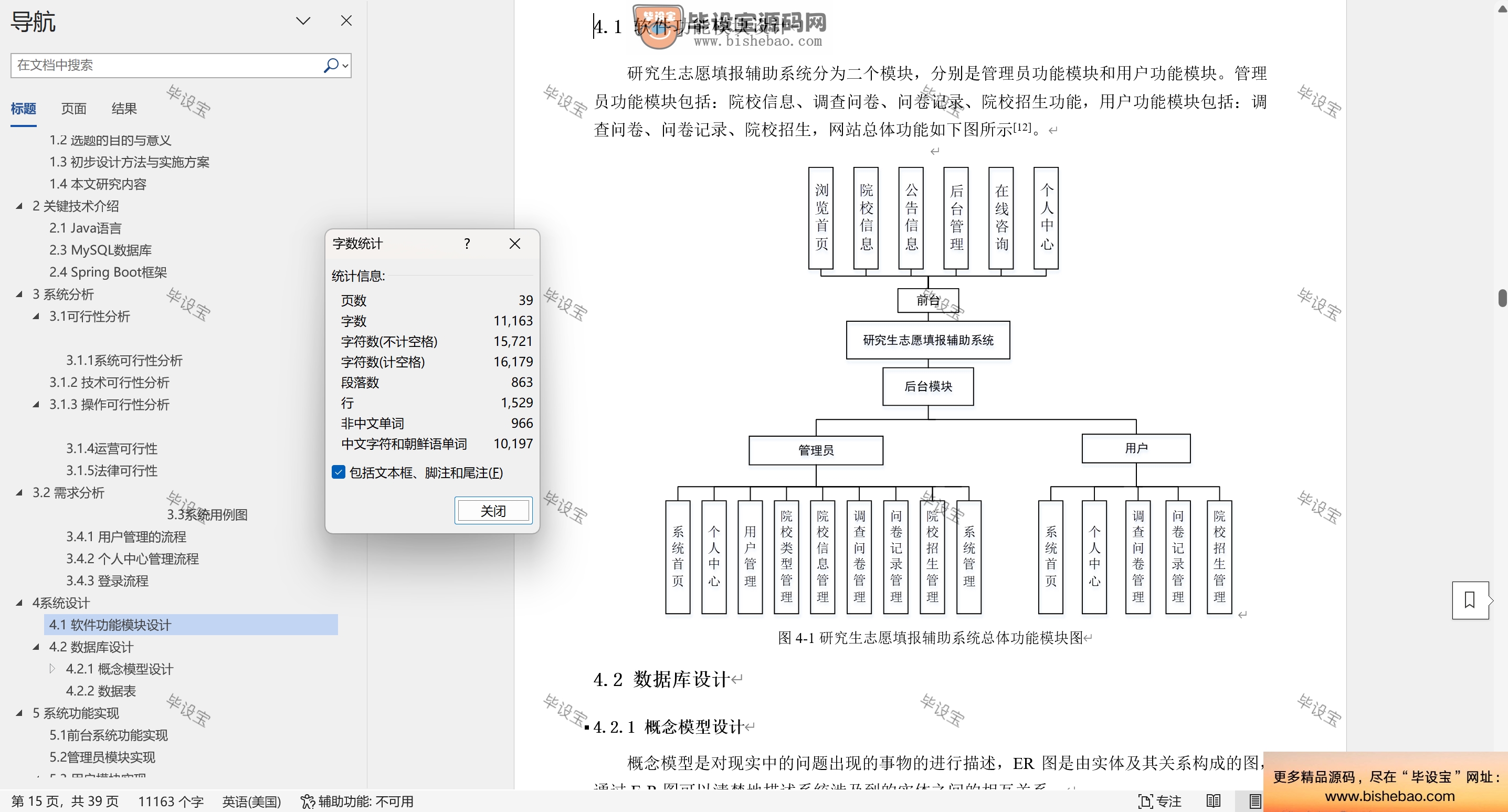Go to heading 3.4.3 登录流程
The width and height of the screenshot is (1508, 812).
pos(107,581)
